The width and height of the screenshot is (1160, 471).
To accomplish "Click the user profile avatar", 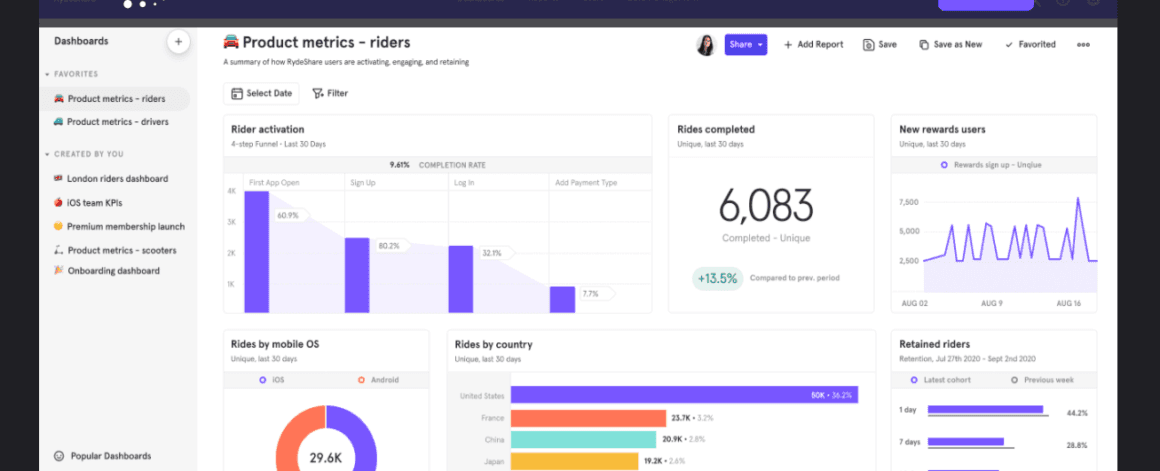I will [705, 45].
